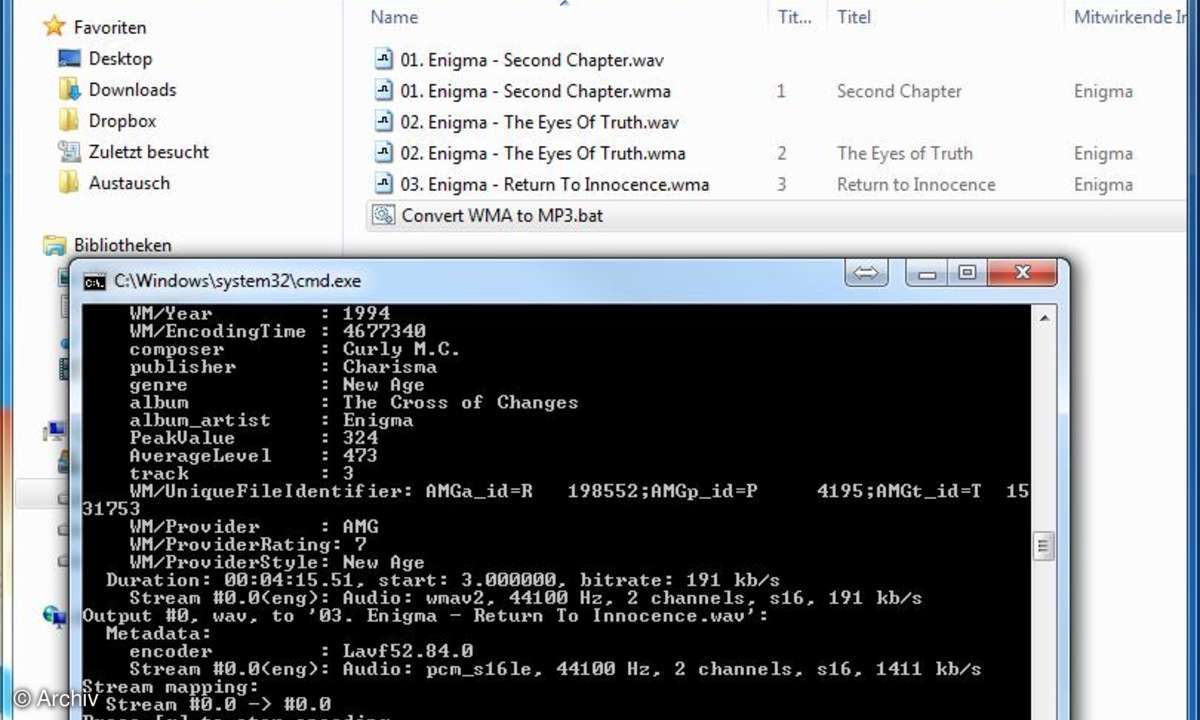Open the Bibliotheken library icon

[54, 245]
